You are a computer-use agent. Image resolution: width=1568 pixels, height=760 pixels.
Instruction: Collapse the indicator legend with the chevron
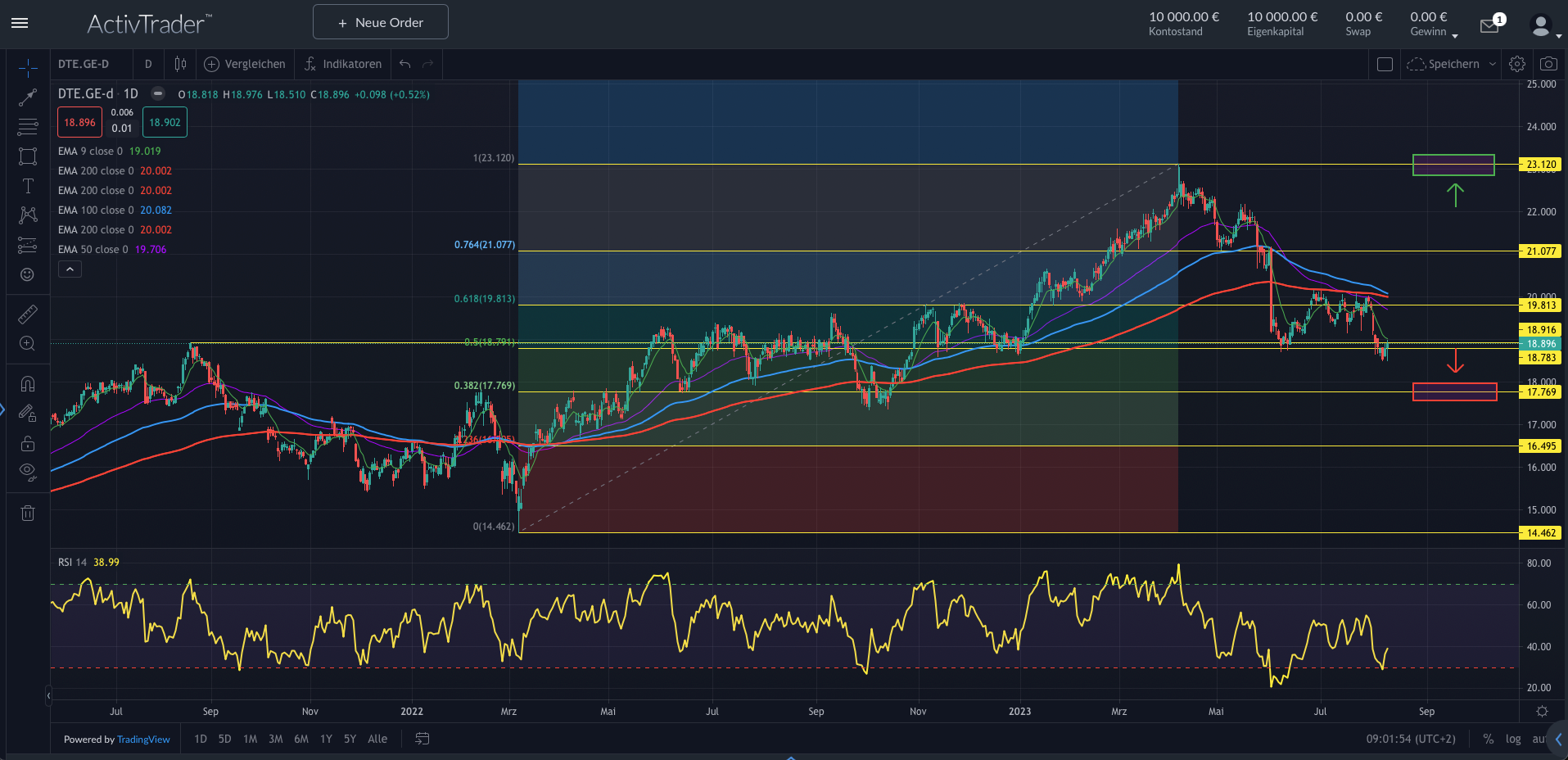70,269
